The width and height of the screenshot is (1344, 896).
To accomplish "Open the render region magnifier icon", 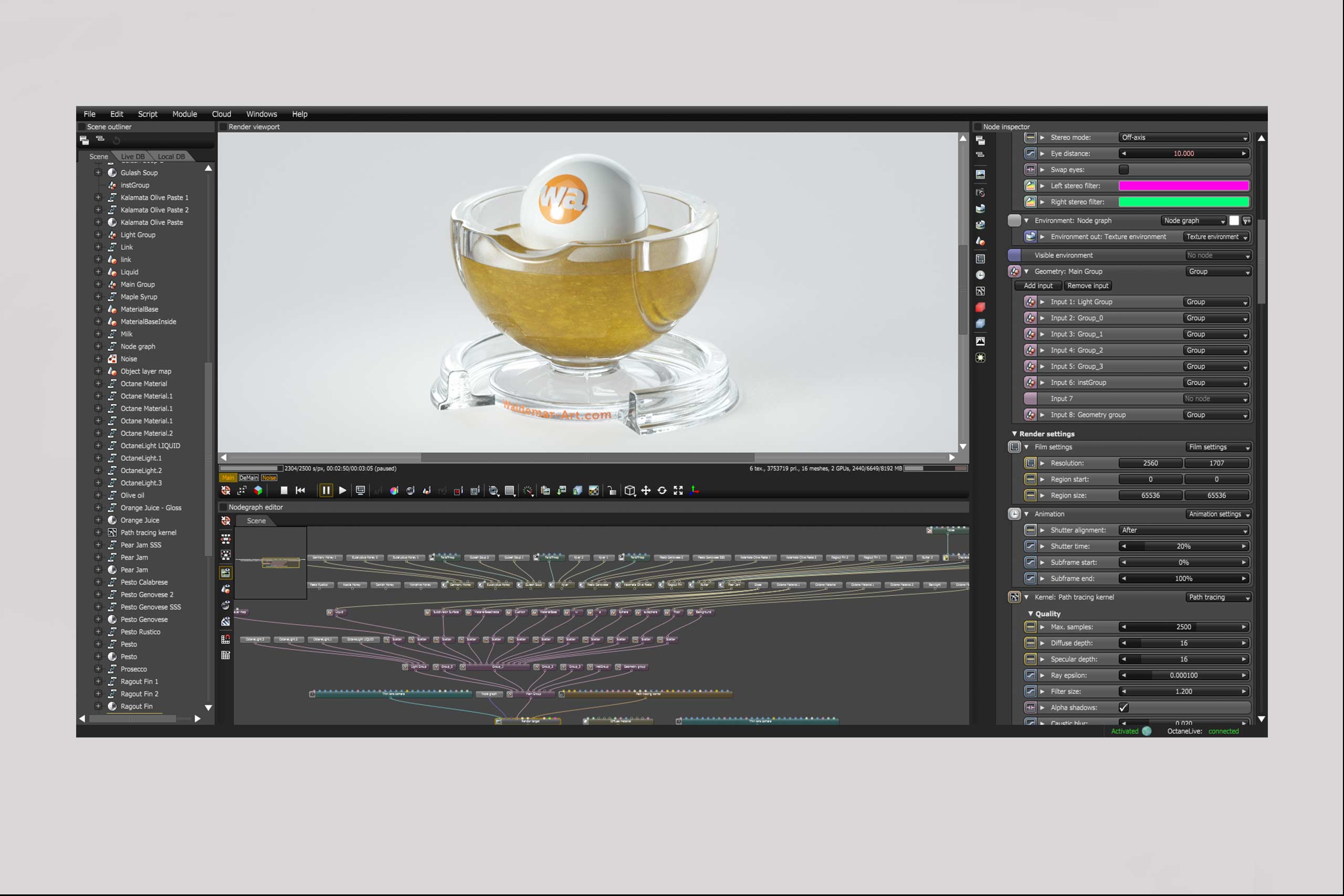I will [493, 490].
